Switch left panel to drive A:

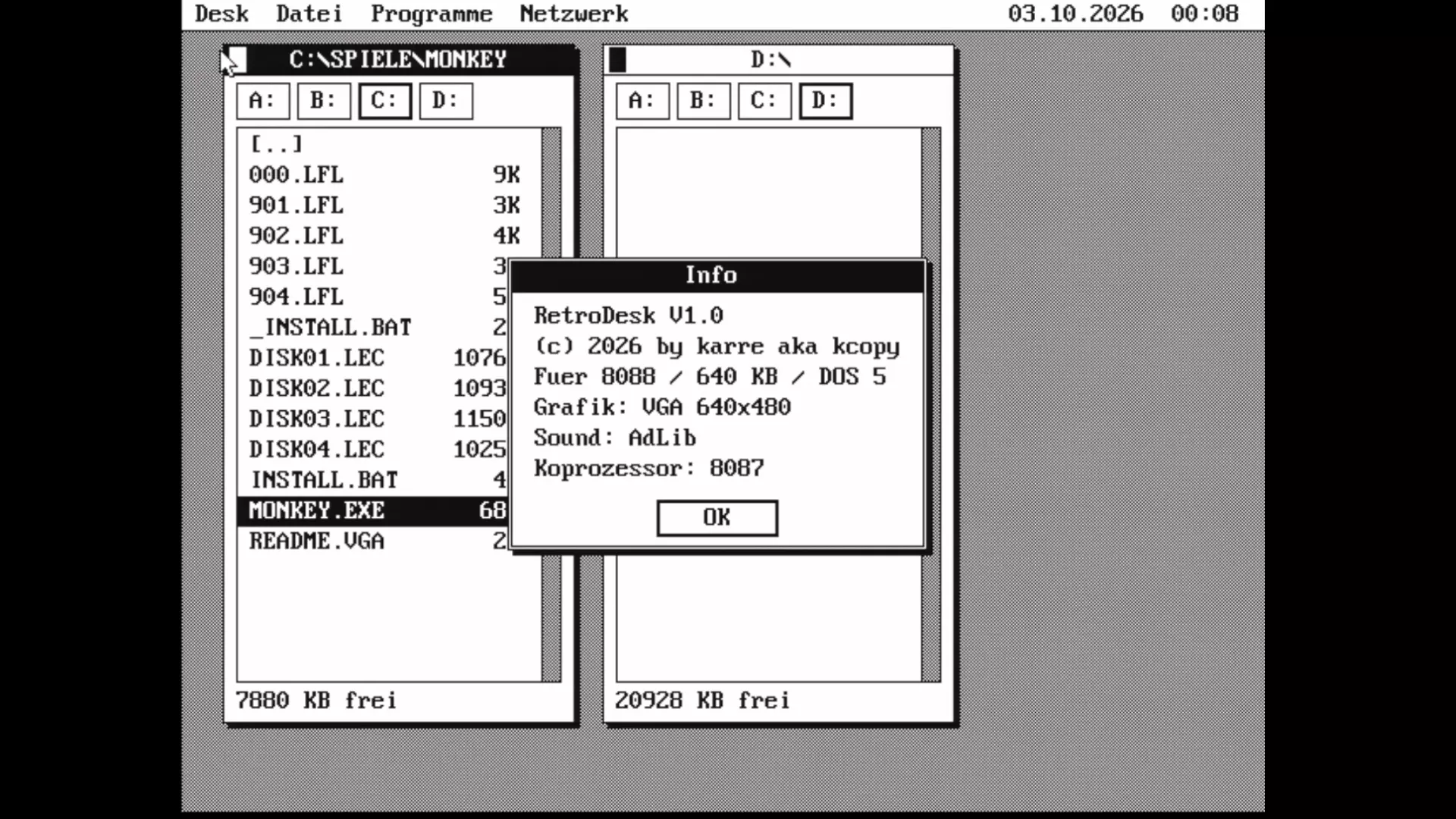(263, 101)
